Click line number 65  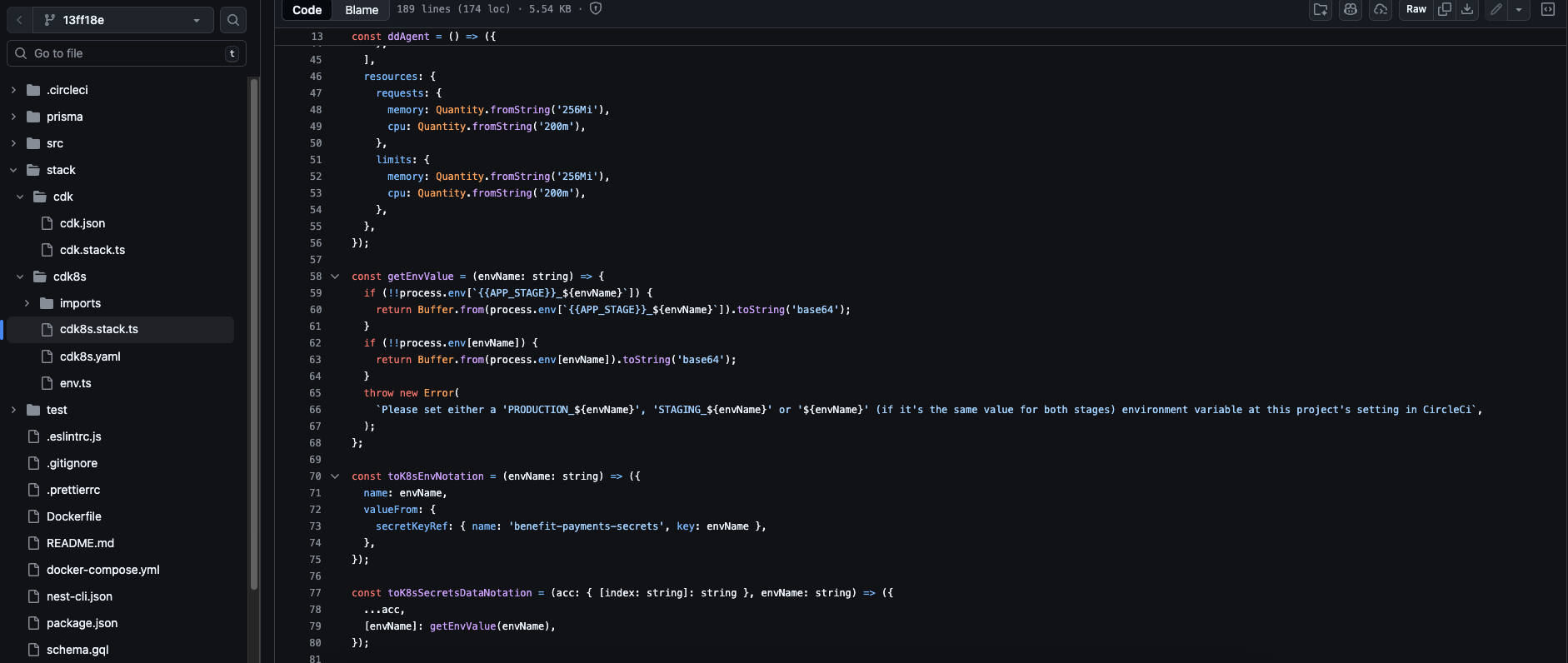(315, 393)
